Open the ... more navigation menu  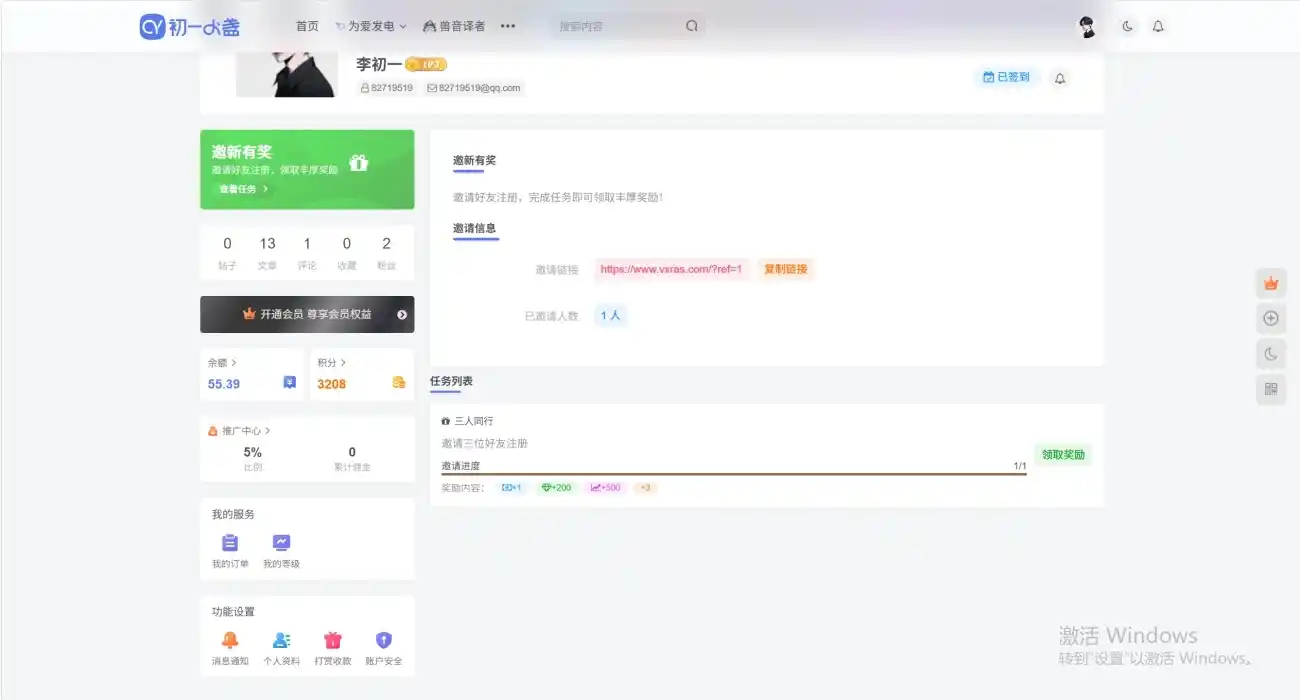(508, 27)
